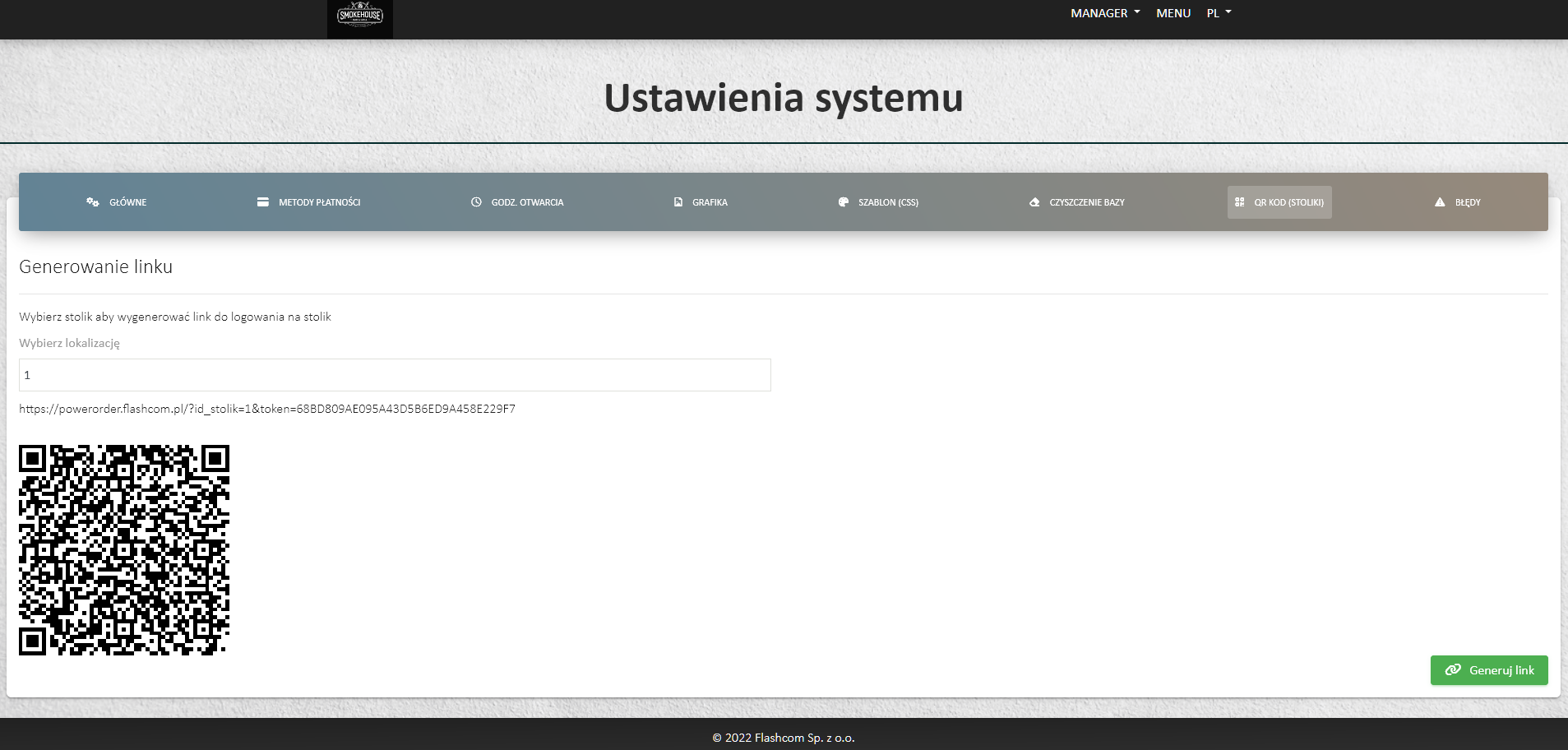1568x750 pixels.
Task: Expand the PL language dropdown
Action: pos(1219,13)
